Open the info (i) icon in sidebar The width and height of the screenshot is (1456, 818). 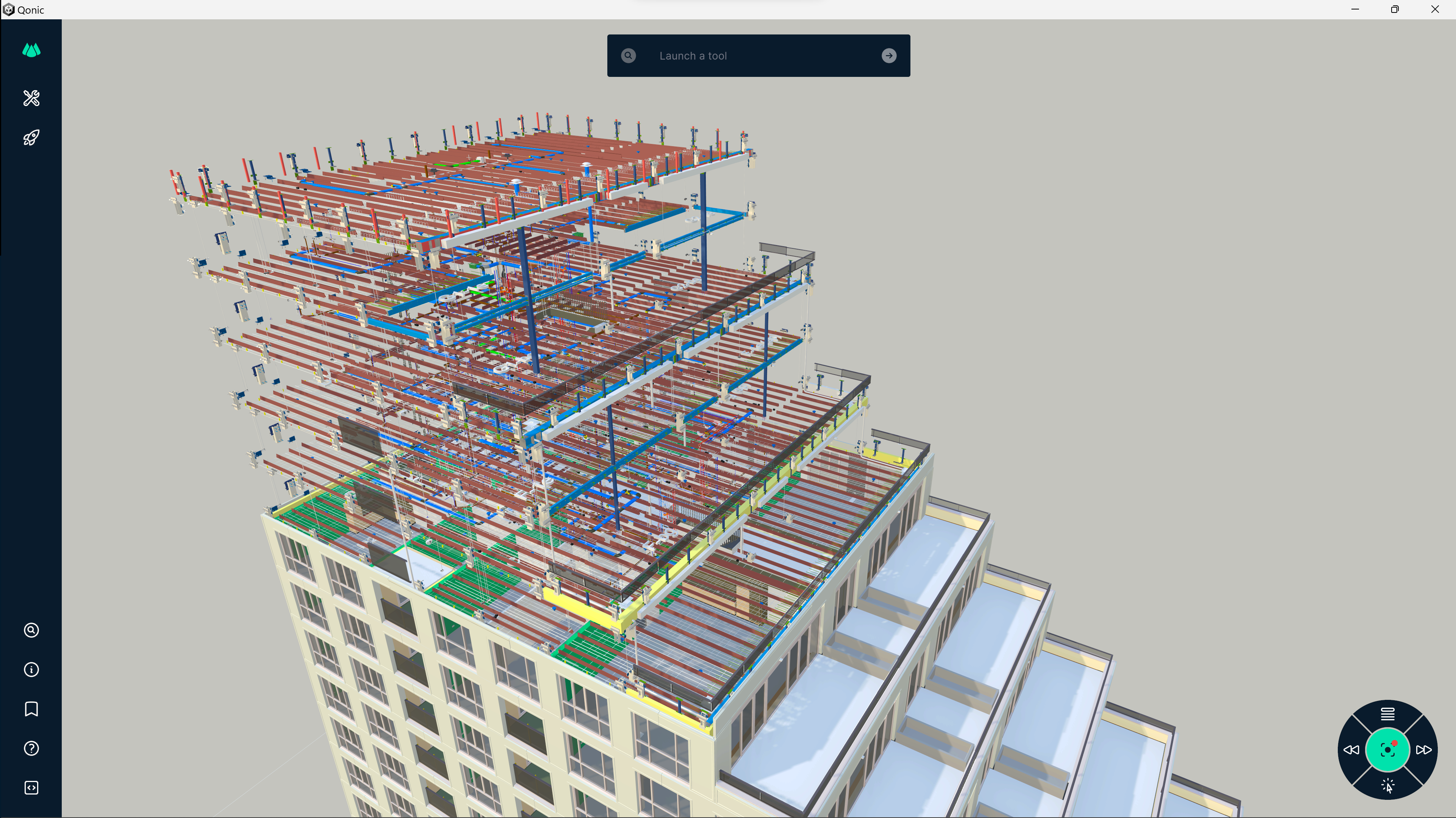tap(31, 670)
